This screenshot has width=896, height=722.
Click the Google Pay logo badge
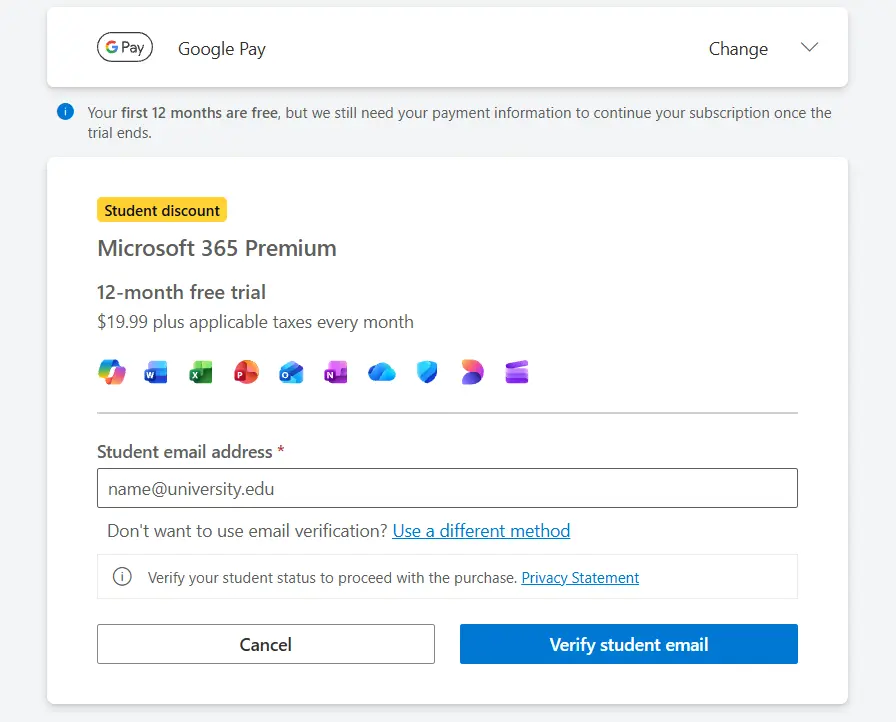[x=125, y=47]
